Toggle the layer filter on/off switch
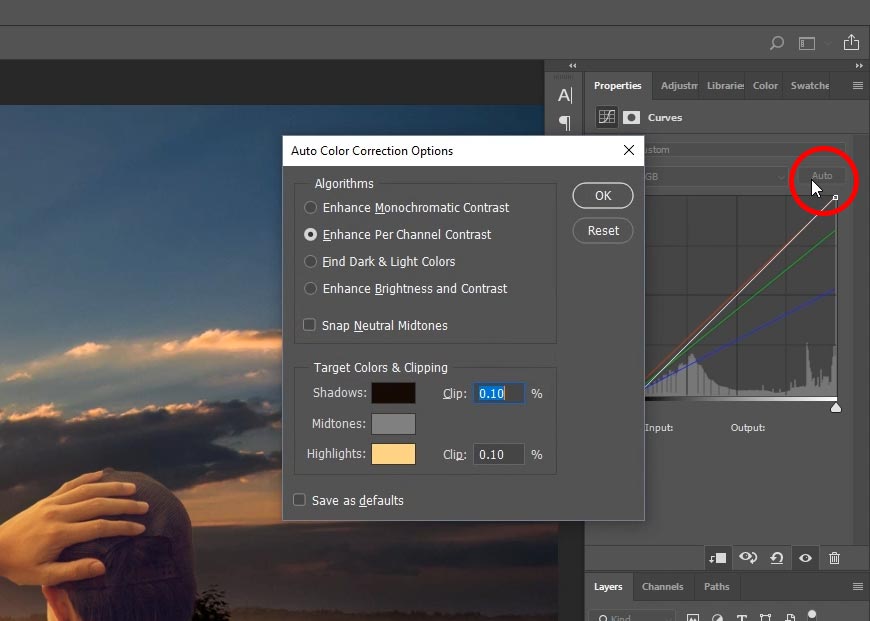Image resolution: width=870 pixels, height=621 pixels. (812, 614)
